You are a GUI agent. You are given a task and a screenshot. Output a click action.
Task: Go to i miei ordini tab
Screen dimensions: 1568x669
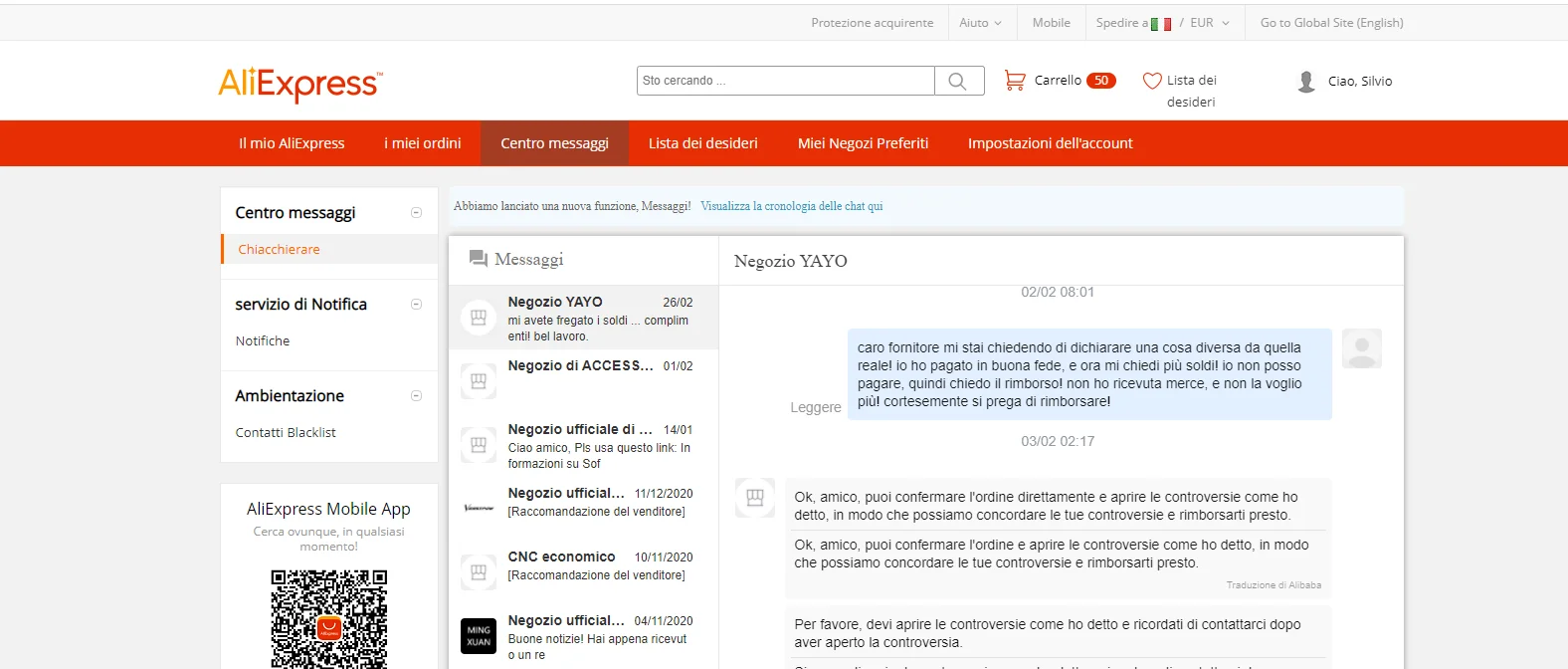point(423,143)
